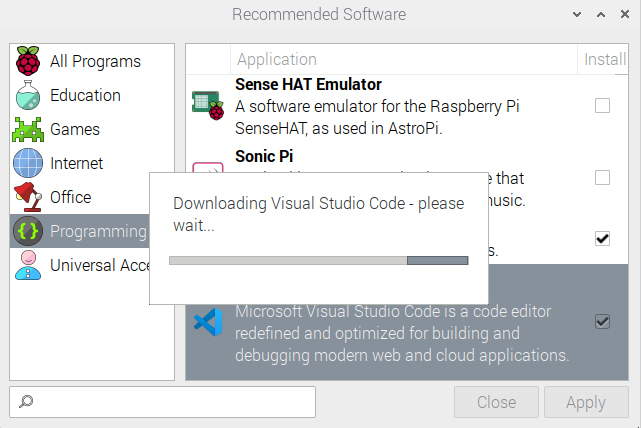Close the Recommended Software window

(625, 14)
